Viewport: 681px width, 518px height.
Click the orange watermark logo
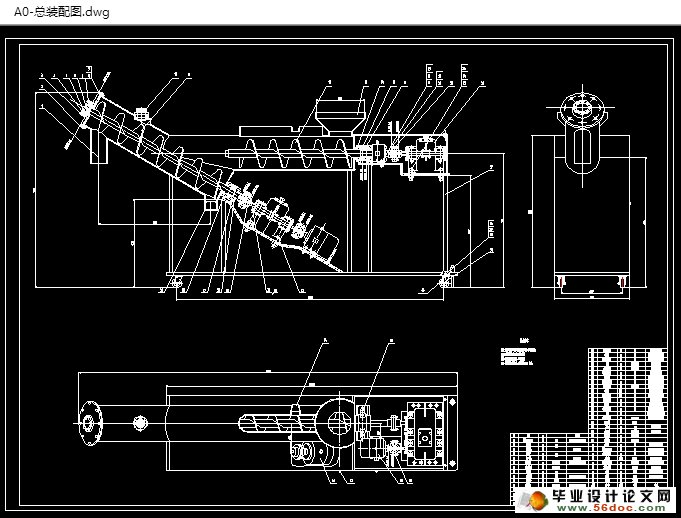(535, 499)
